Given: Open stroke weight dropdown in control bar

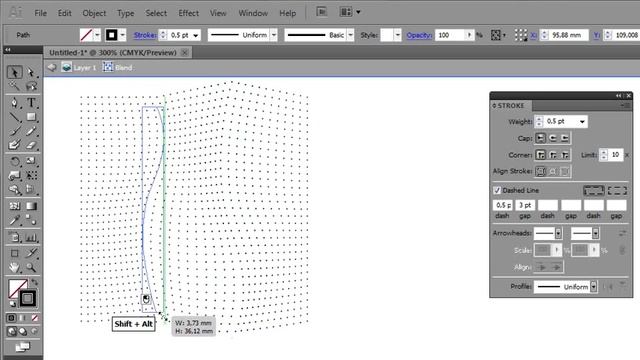Looking at the screenshot, I should tap(196, 36).
